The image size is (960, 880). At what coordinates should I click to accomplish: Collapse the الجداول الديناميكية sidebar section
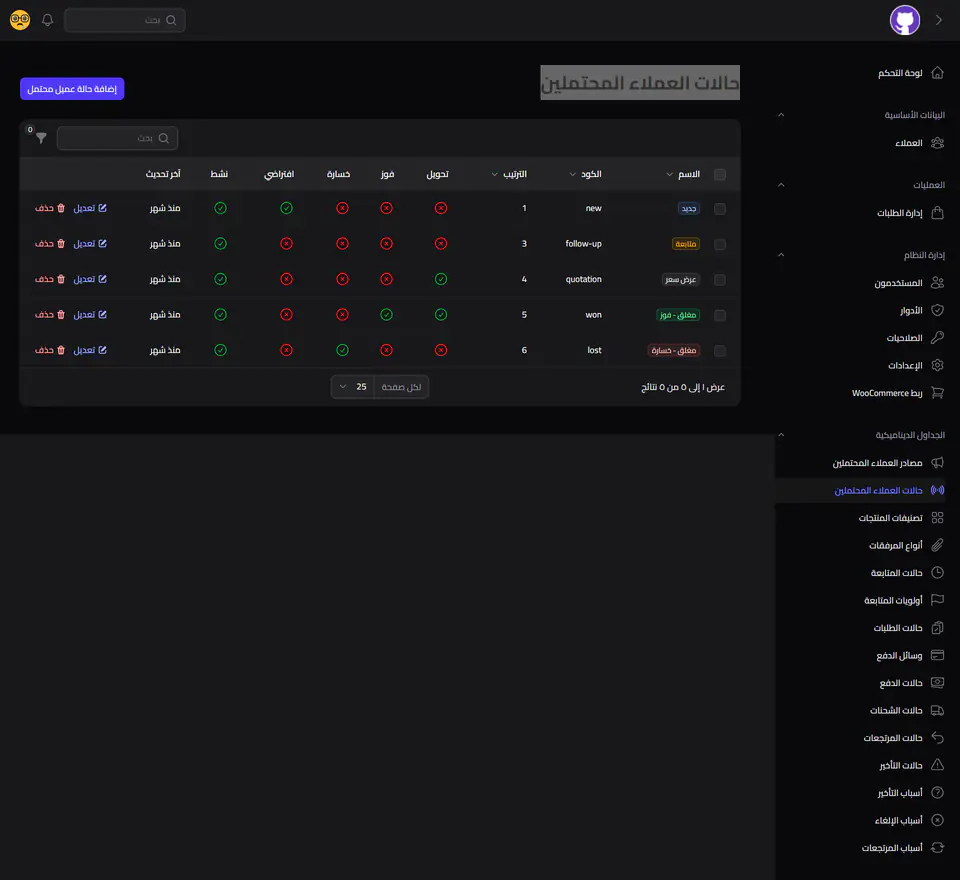click(781, 434)
